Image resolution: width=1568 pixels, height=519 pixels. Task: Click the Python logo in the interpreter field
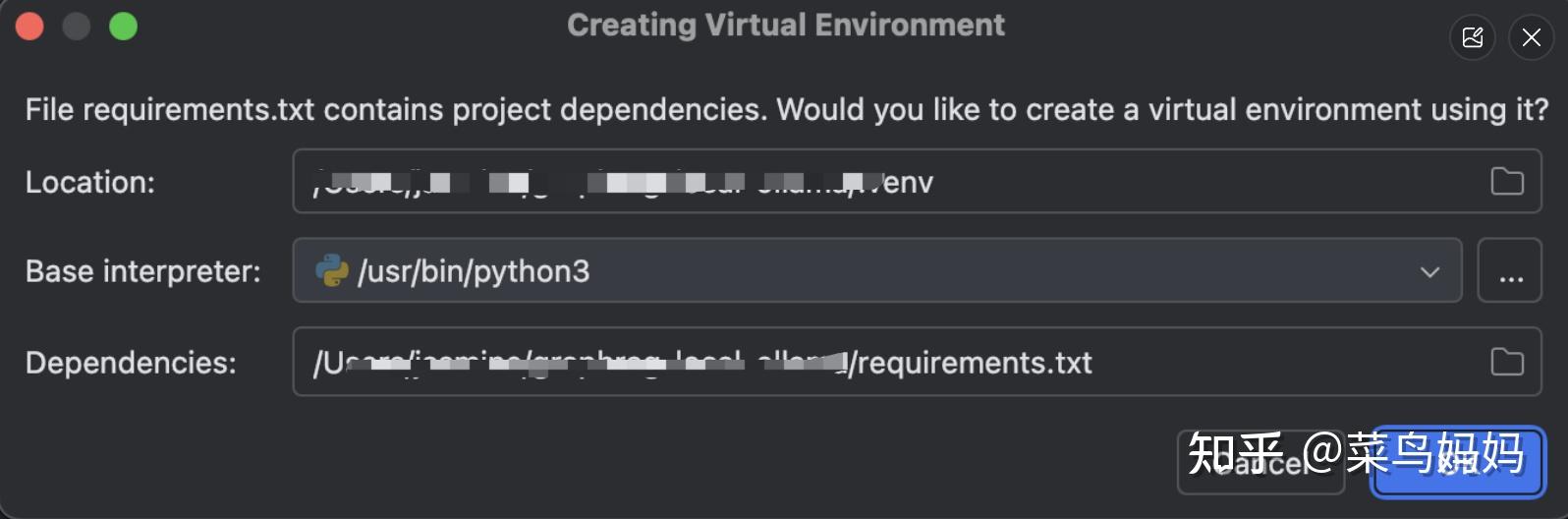pyautogui.click(x=332, y=270)
